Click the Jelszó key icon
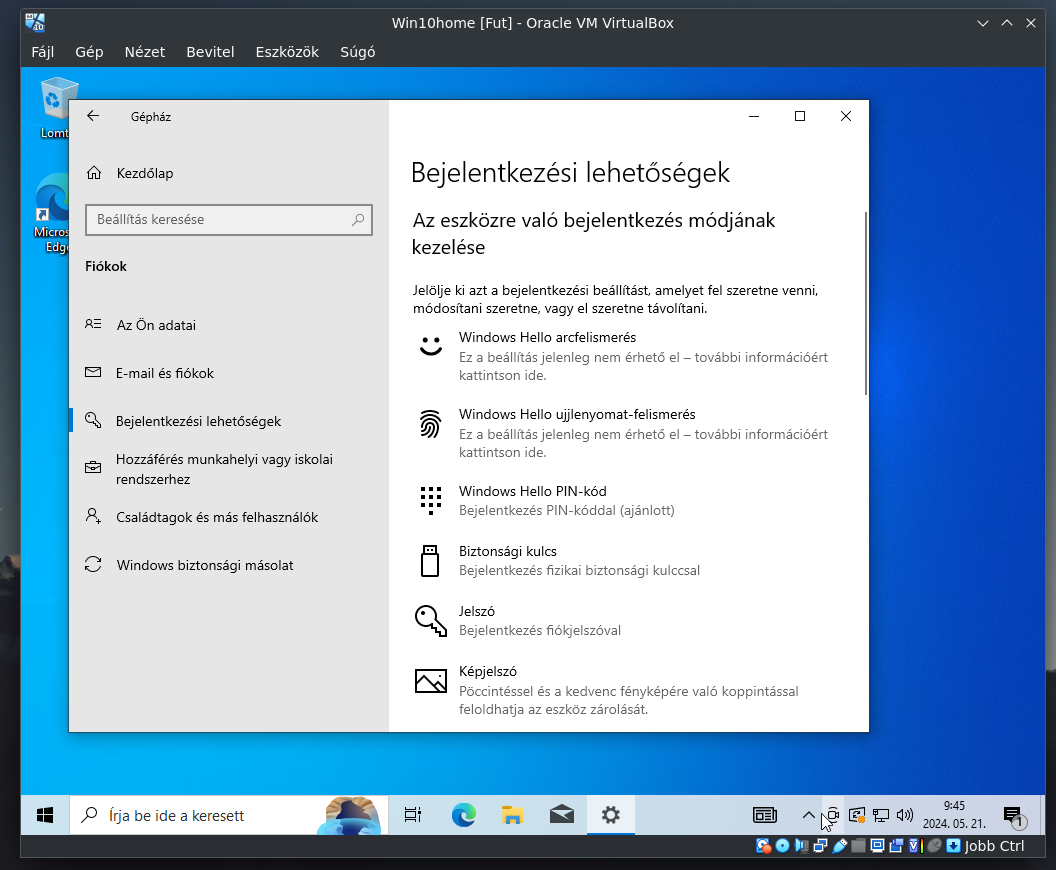The image size is (1056, 870). (430, 621)
